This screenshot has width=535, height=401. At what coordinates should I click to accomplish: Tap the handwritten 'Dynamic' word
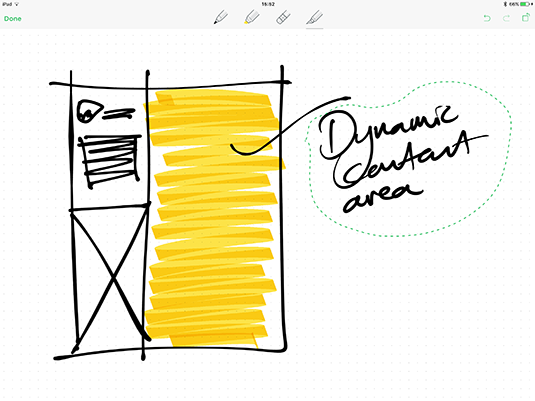click(387, 133)
